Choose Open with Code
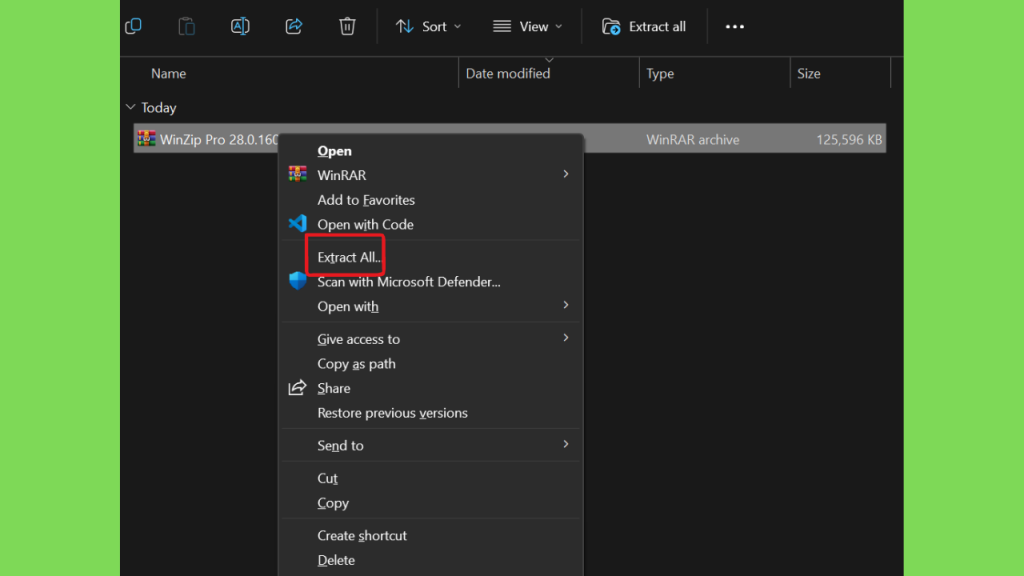Viewport: 1024px width, 576px height. (x=365, y=225)
